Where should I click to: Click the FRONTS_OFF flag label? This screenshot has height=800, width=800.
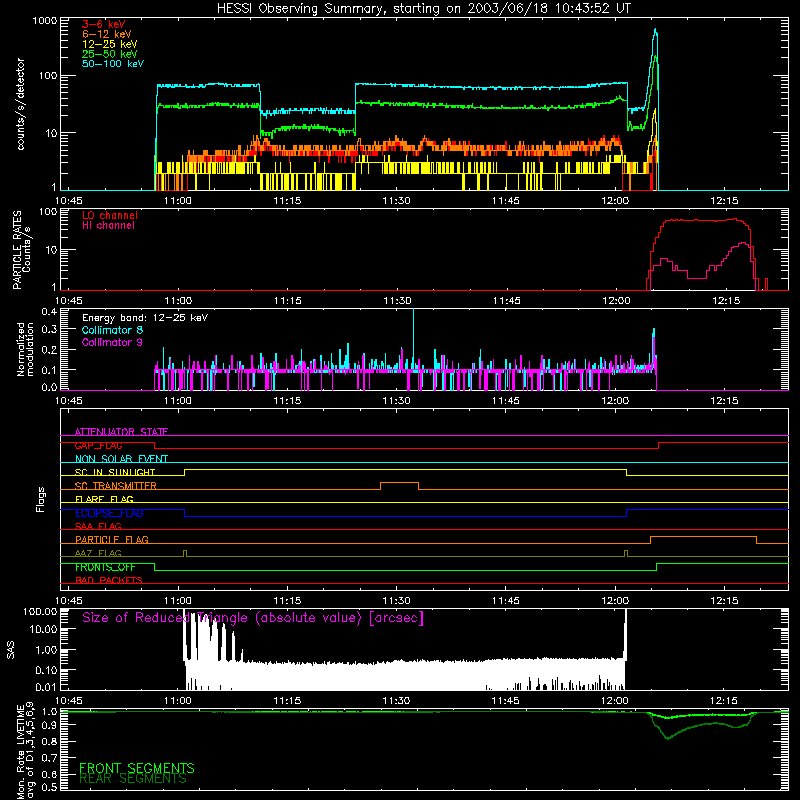(105, 567)
